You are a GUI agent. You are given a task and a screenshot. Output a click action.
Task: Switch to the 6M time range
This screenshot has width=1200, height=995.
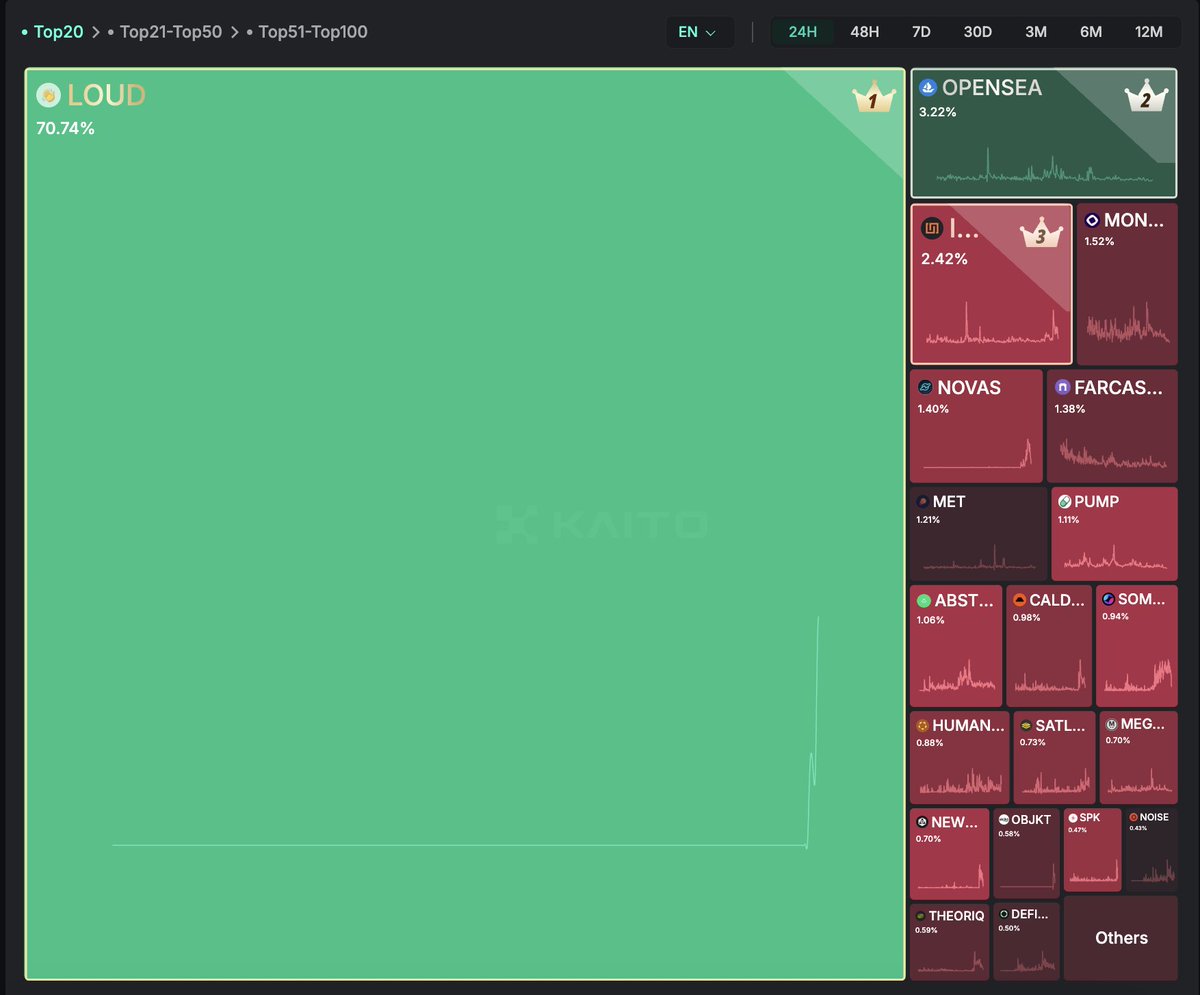tap(1091, 32)
